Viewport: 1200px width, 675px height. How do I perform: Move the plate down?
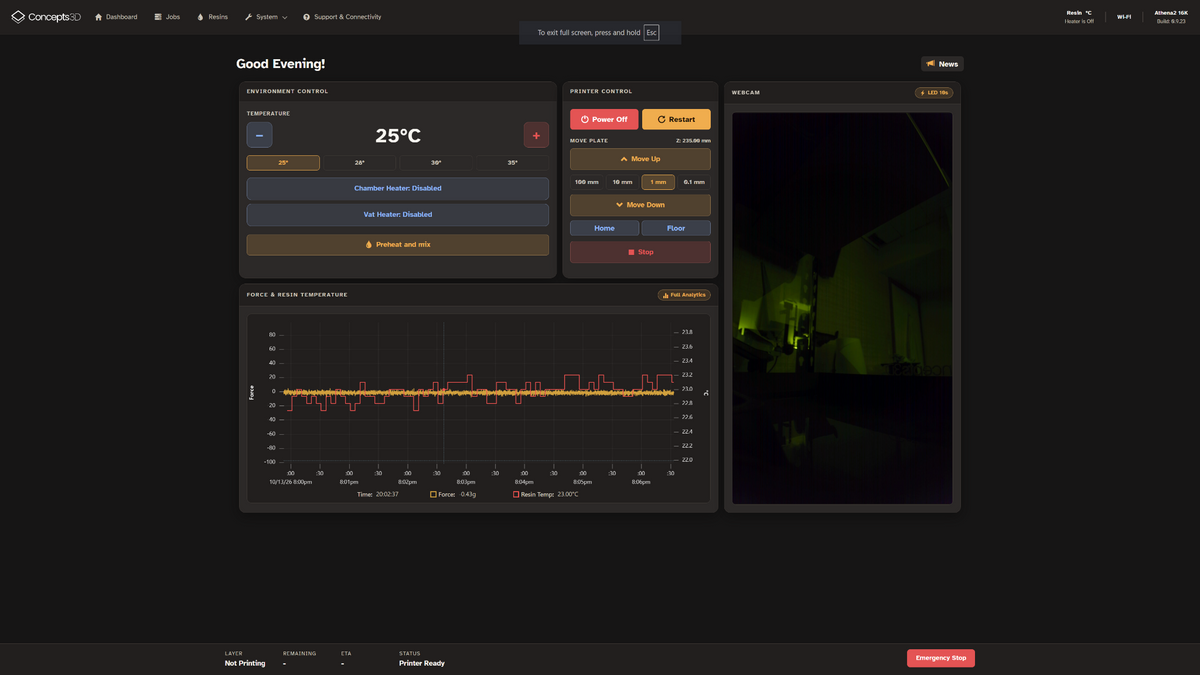640,205
